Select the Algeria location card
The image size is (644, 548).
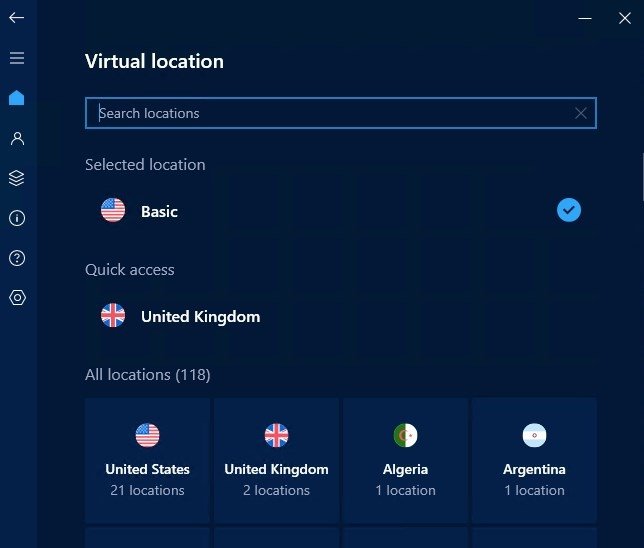(405, 460)
